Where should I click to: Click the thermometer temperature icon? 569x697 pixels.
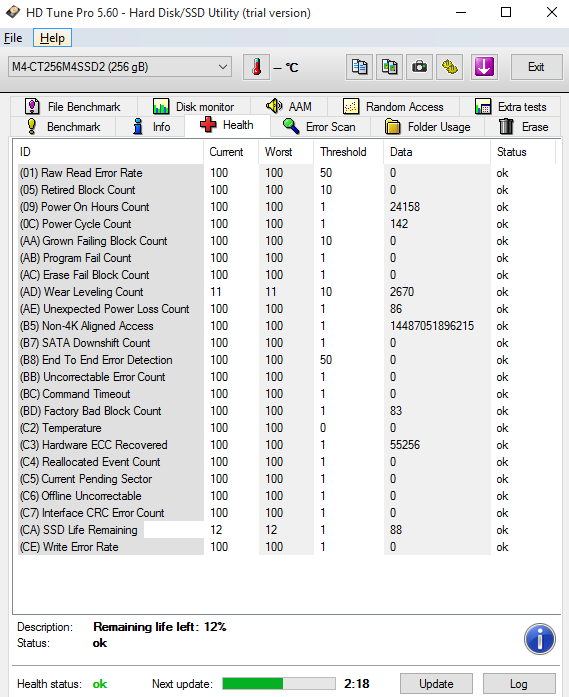click(x=256, y=68)
